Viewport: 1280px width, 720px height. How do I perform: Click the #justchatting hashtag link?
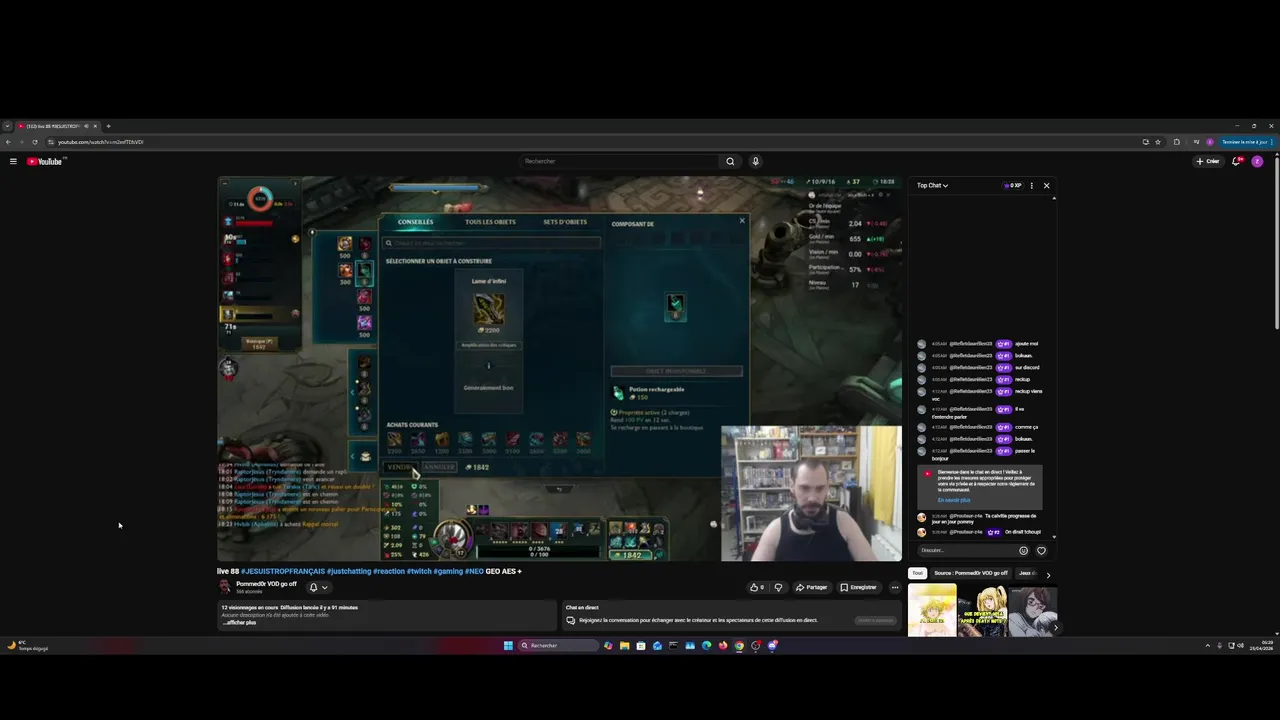[x=349, y=571]
